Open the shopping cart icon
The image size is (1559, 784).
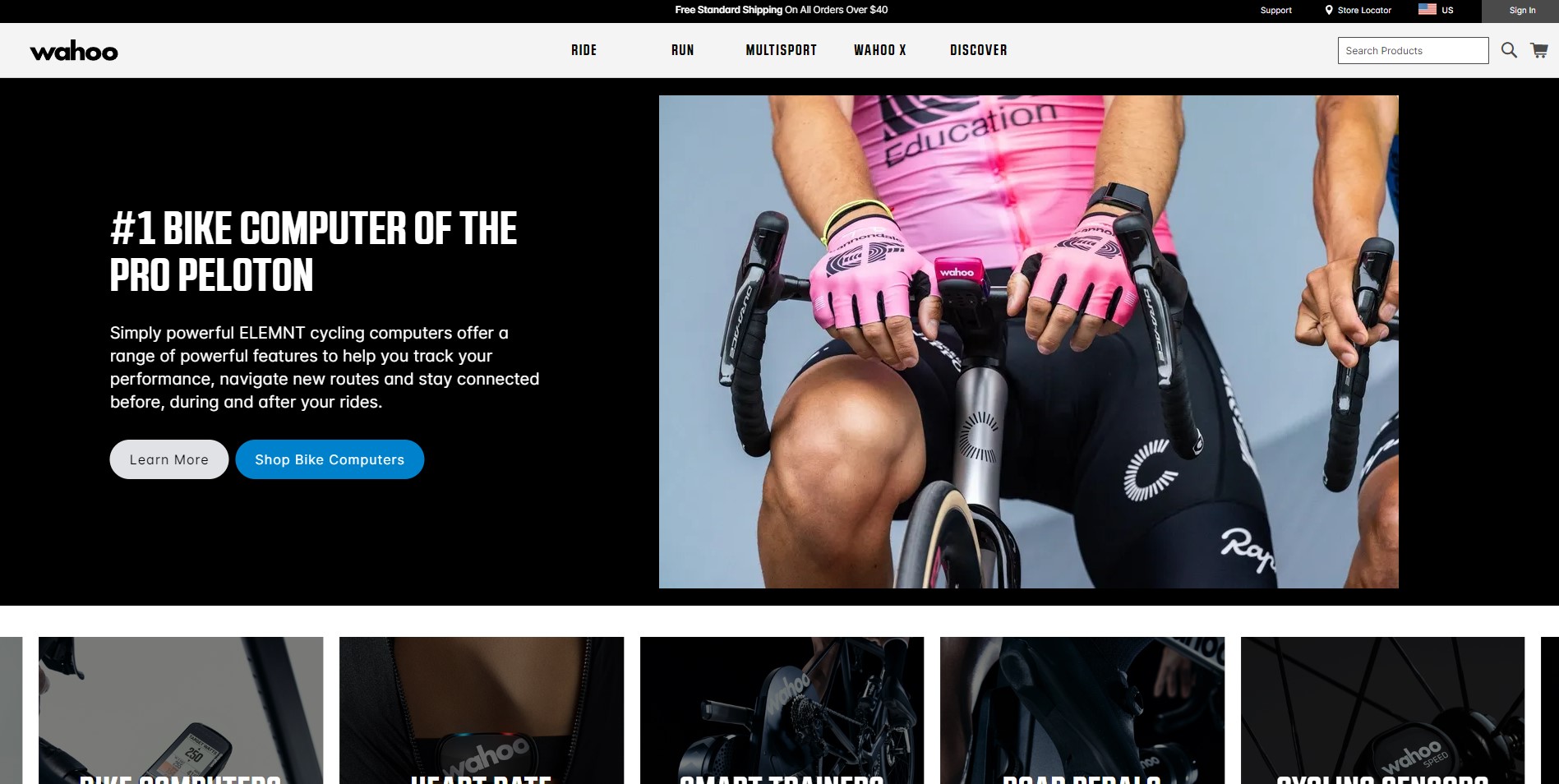pyautogui.click(x=1539, y=50)
